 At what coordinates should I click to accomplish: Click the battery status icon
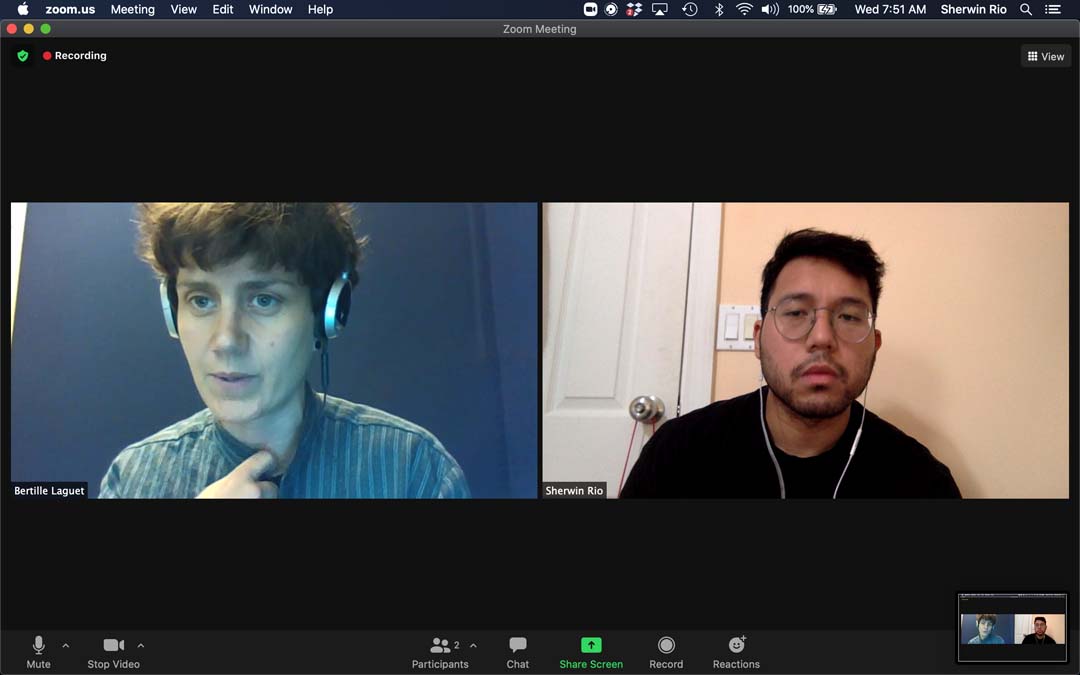827,9
